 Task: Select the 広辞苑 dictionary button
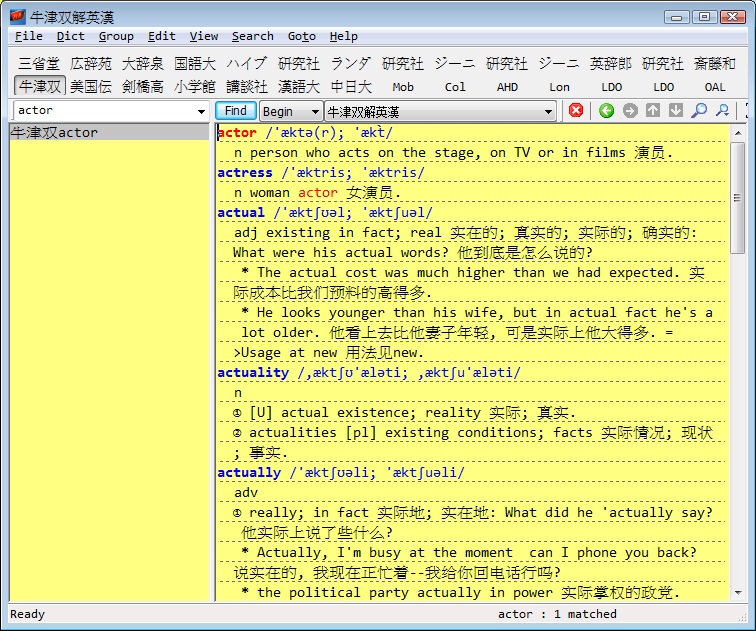point(91,63)
